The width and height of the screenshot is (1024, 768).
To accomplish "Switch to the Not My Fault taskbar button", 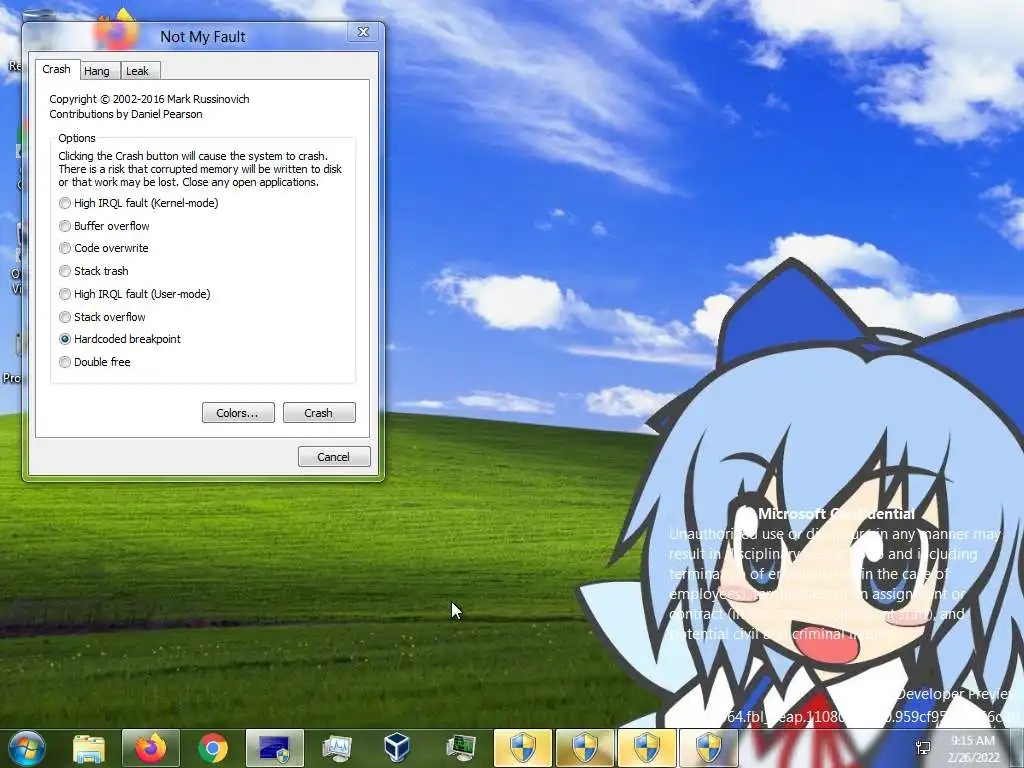I will click(275, 748).
